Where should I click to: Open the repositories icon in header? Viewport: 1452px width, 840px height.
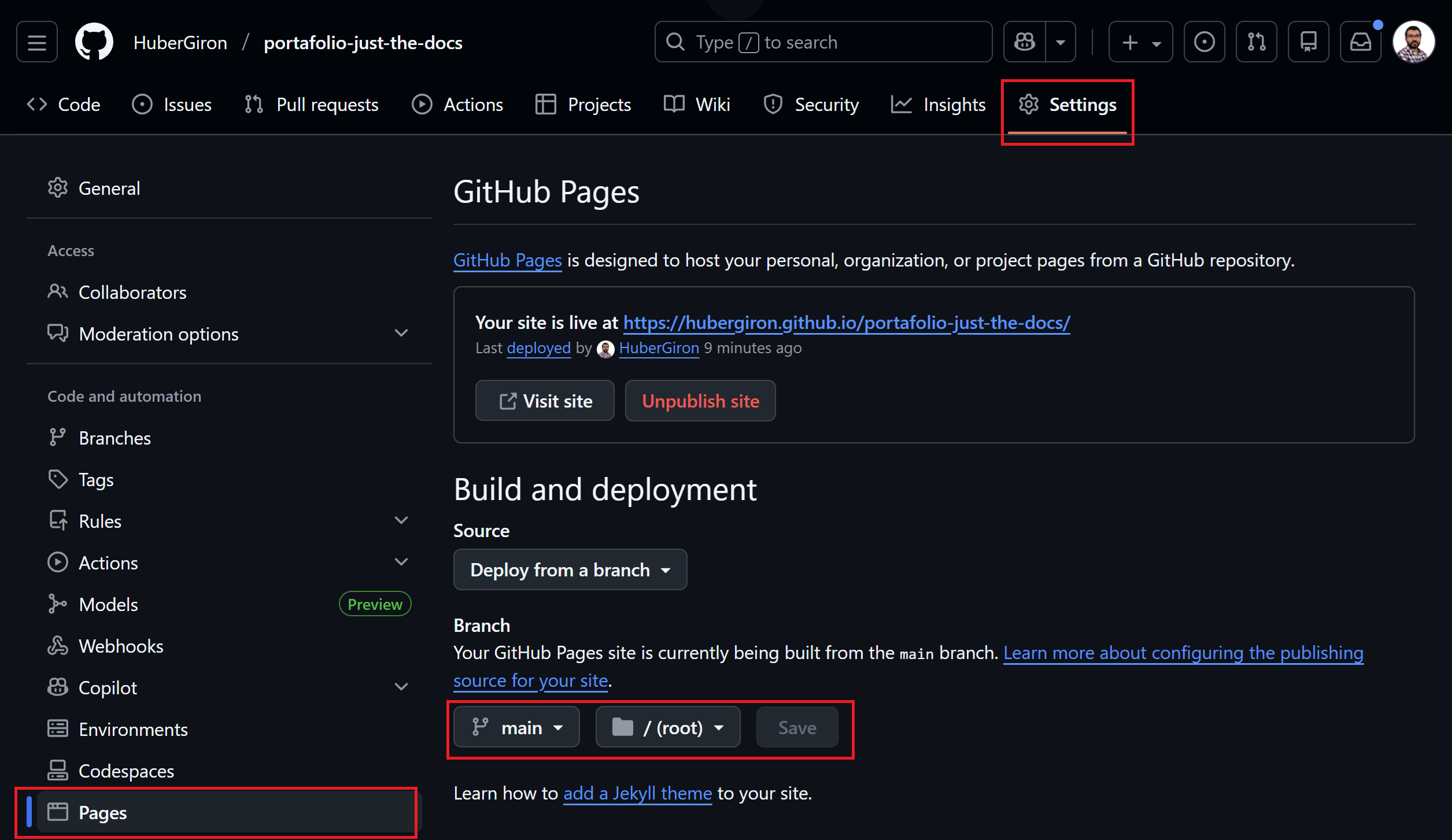(1308, 42)
